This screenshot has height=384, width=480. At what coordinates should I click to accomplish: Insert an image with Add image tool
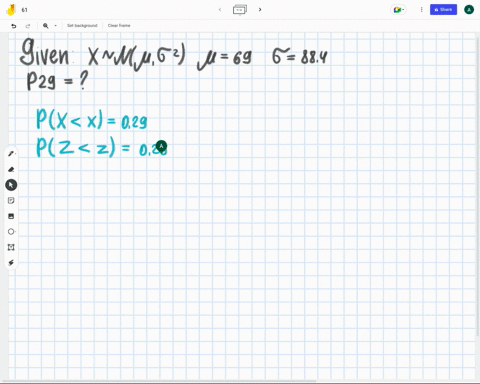[x=11, y=216]
